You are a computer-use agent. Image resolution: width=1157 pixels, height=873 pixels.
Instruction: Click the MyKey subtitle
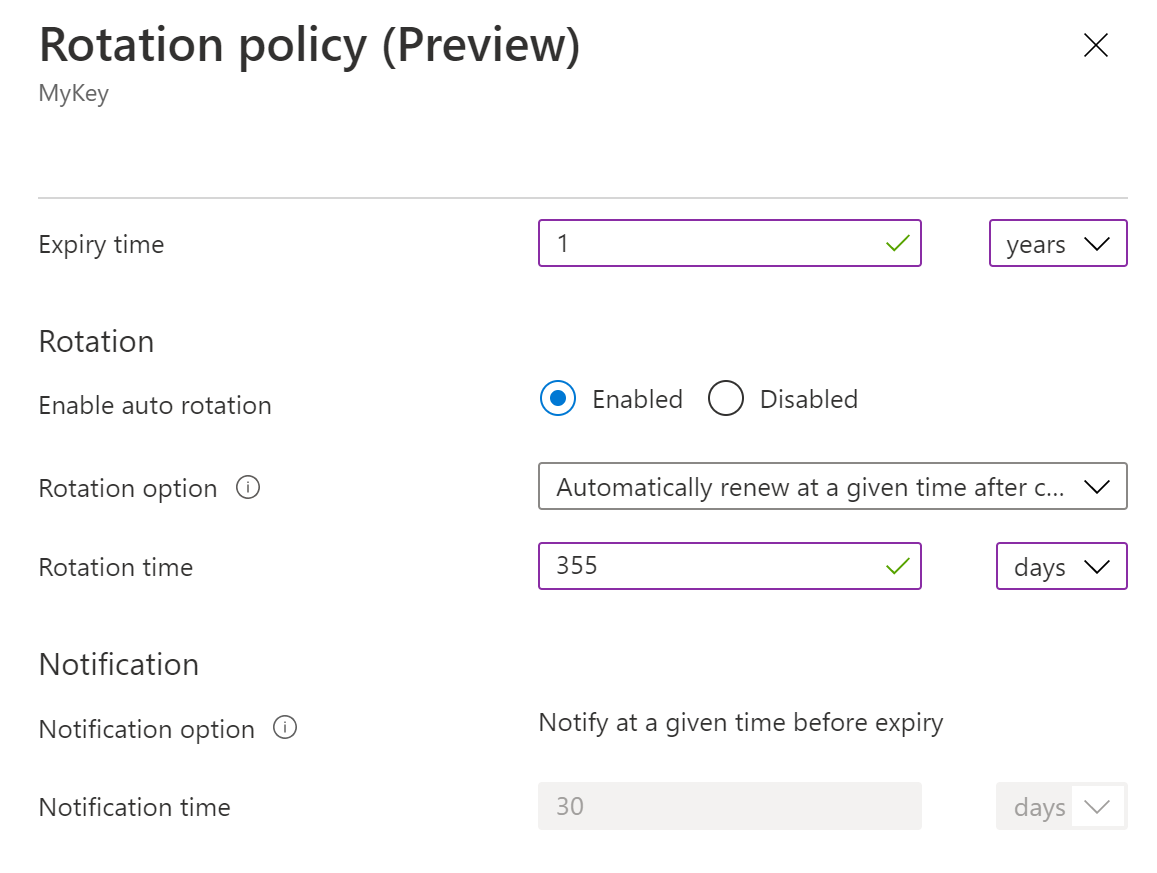pos(73,94)
